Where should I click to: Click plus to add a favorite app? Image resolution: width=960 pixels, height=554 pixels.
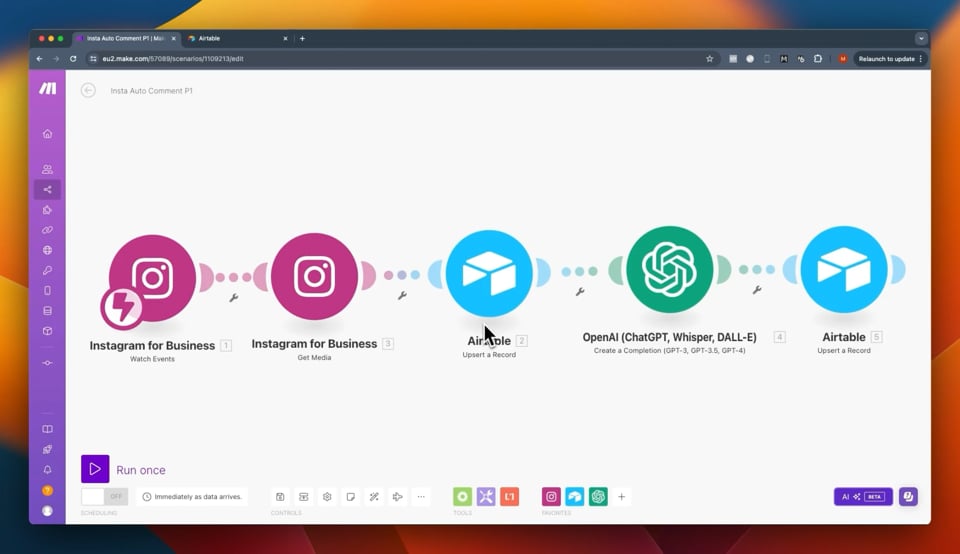621,496
